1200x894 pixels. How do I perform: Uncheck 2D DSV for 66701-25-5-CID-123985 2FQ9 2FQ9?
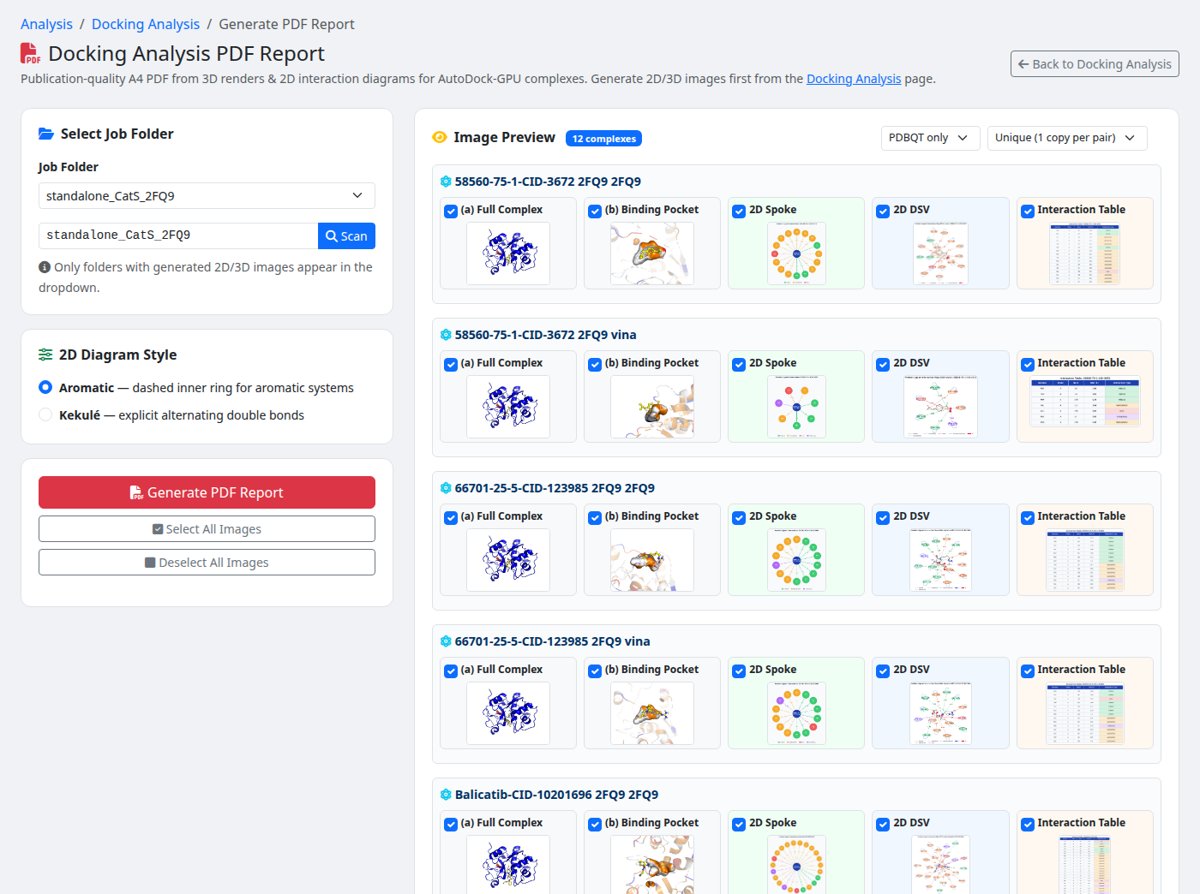click(x=883, y=517)
